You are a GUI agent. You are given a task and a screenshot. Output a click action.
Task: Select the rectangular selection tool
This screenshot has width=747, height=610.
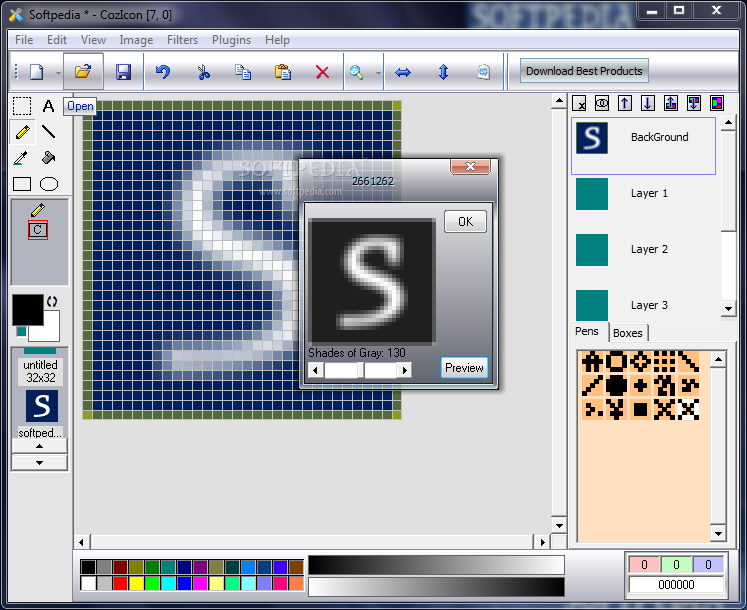22,106
